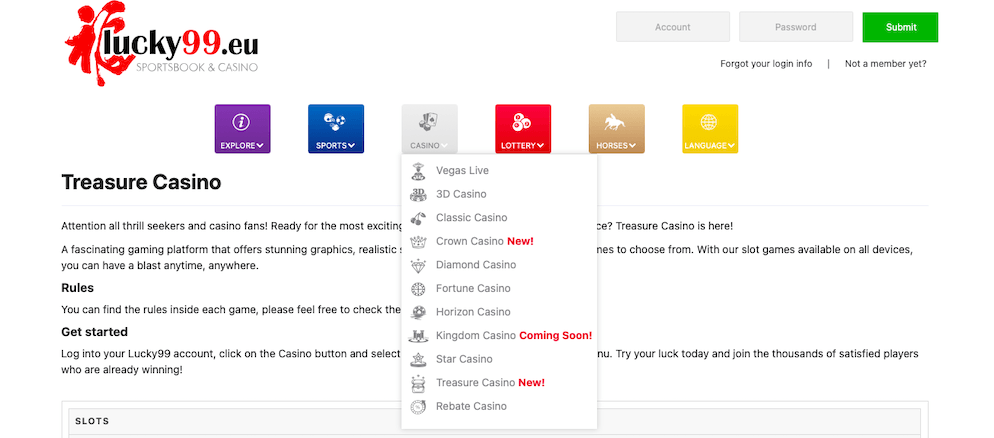Click the Rules subheading
Image resolution: width=994 pixels, height=438 pixels.
(x=77, y=288)
